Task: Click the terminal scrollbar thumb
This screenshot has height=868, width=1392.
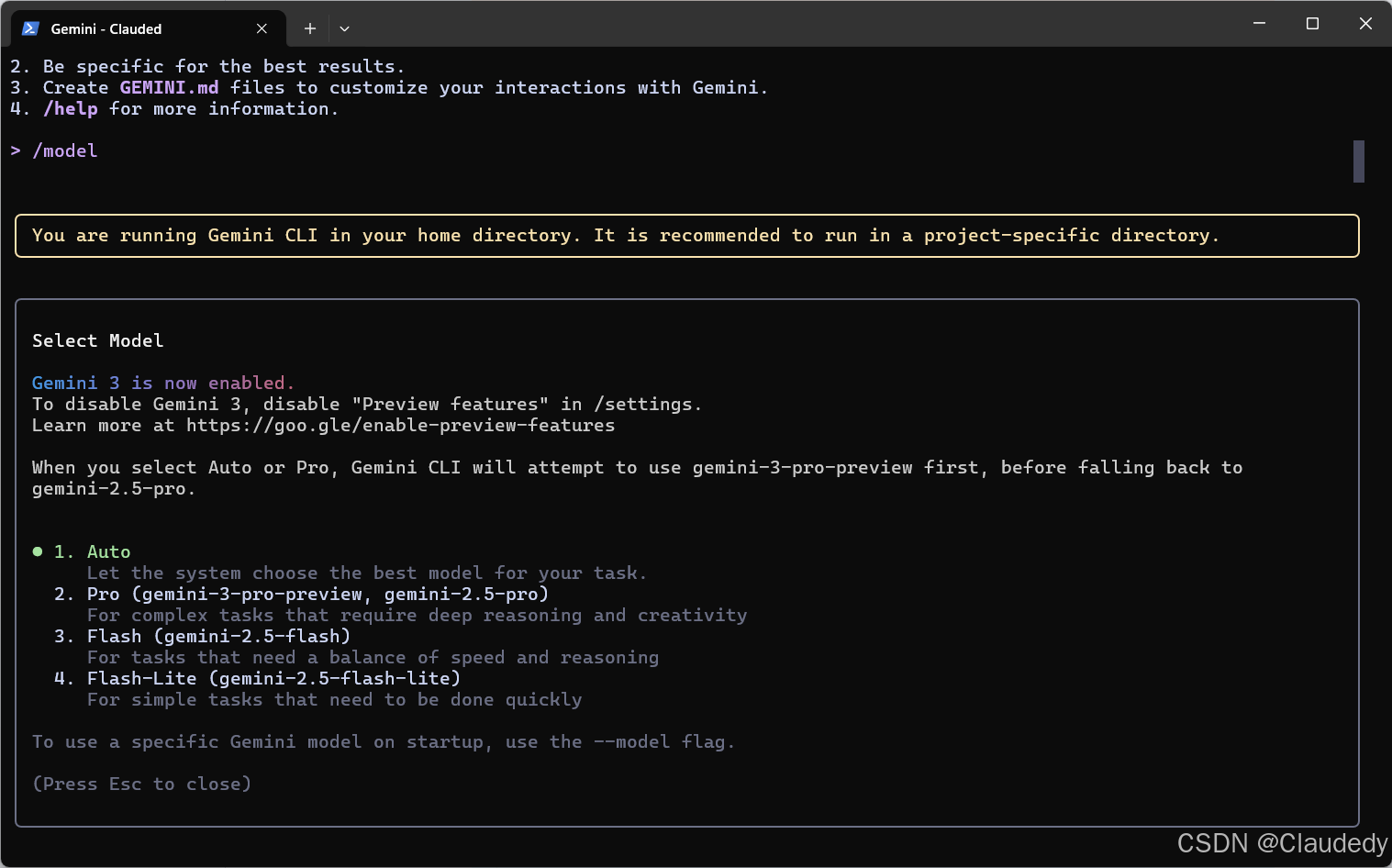Action: pos(1358,161)
